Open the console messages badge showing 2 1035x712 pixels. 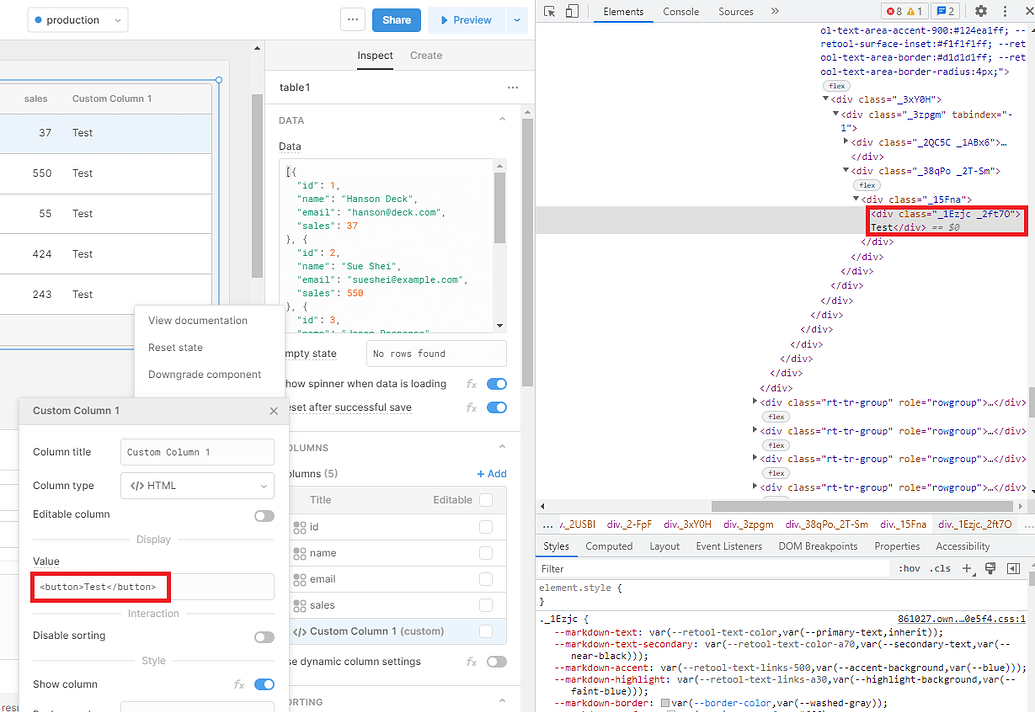(944, 11)
